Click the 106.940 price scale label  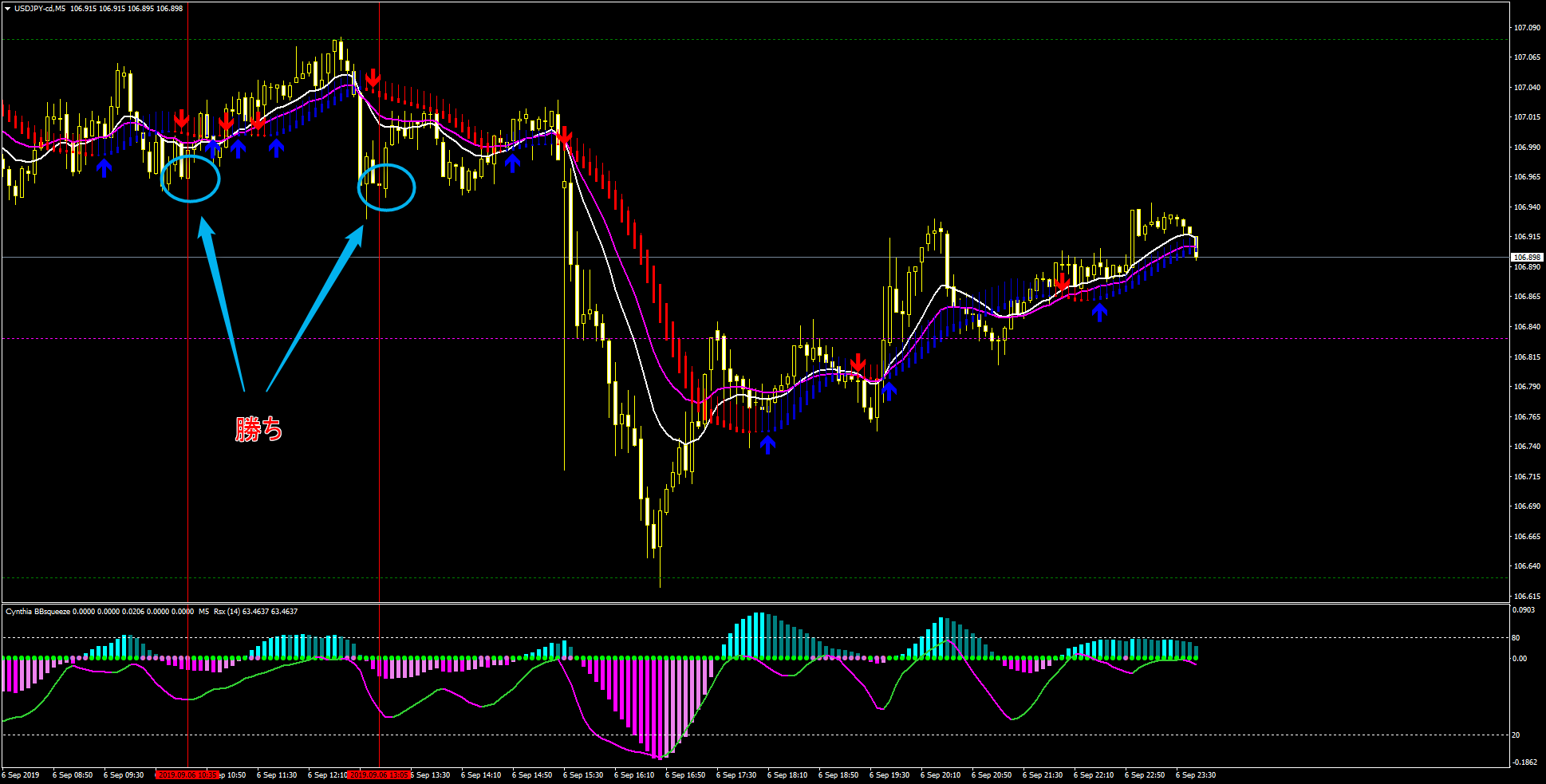pyautogui.click(x=1527, y=207)
